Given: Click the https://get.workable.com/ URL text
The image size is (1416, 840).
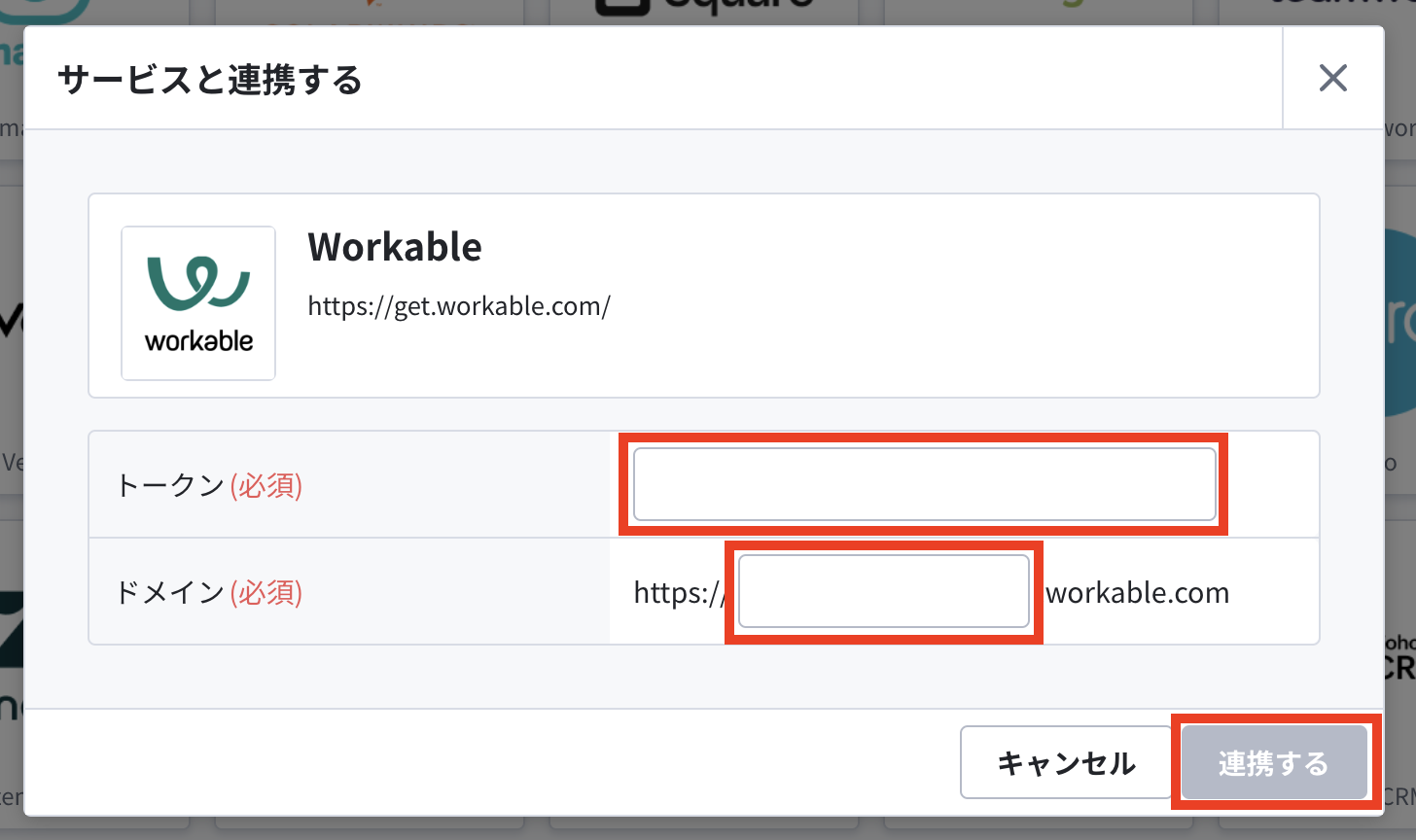Looking at the screenshot, I should click(459, 306).
